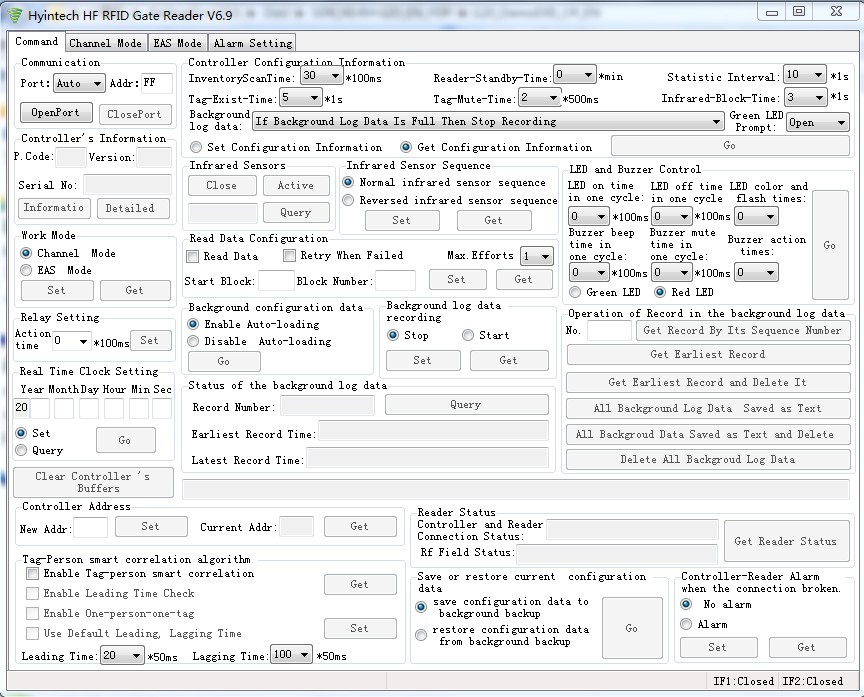Click Get Earliest Record and Delete It
Image resolution: width=864 pixels, height=697 pixels.
coord(708,382)
